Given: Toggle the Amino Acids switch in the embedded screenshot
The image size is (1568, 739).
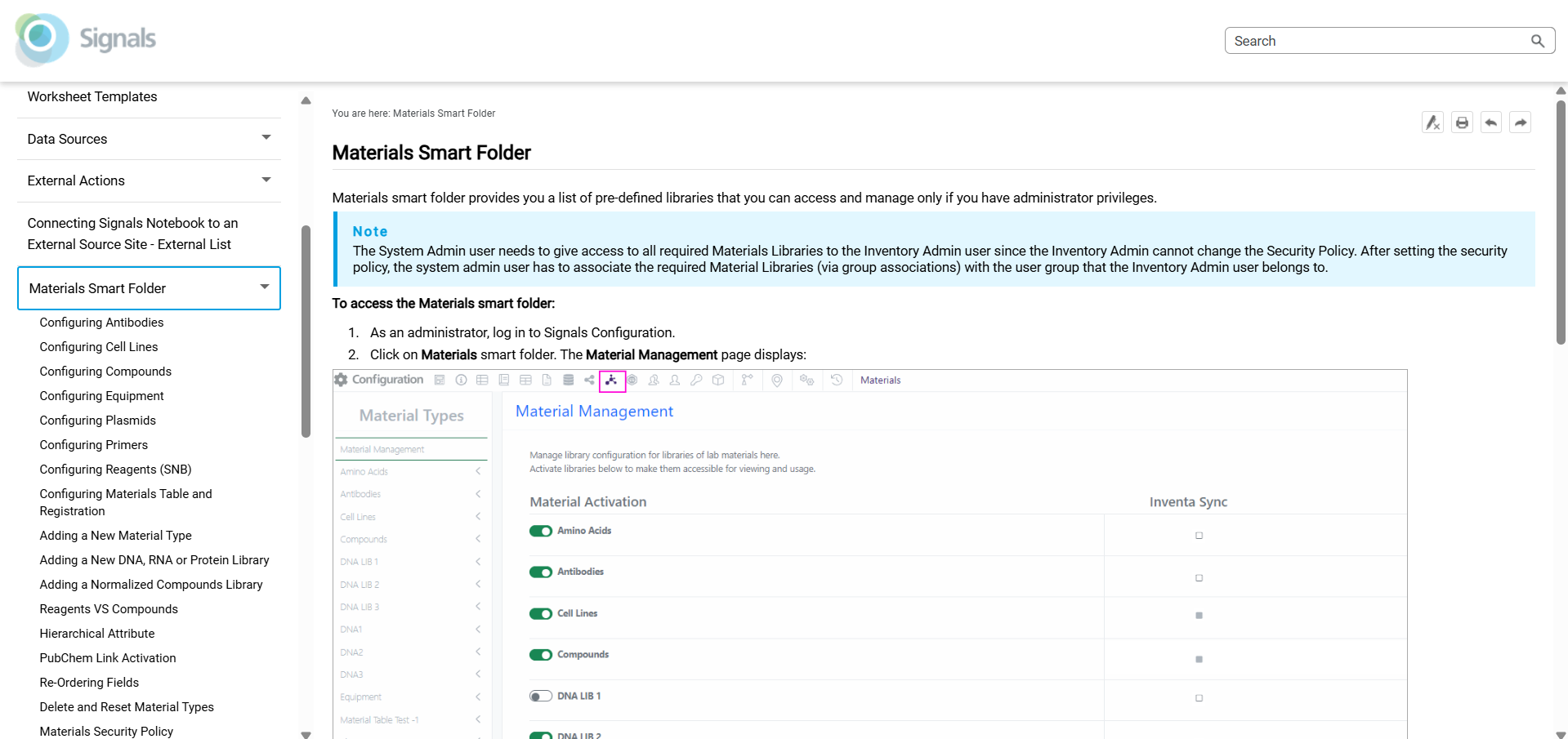Looking at the screenshot, I should click(541, 532).
